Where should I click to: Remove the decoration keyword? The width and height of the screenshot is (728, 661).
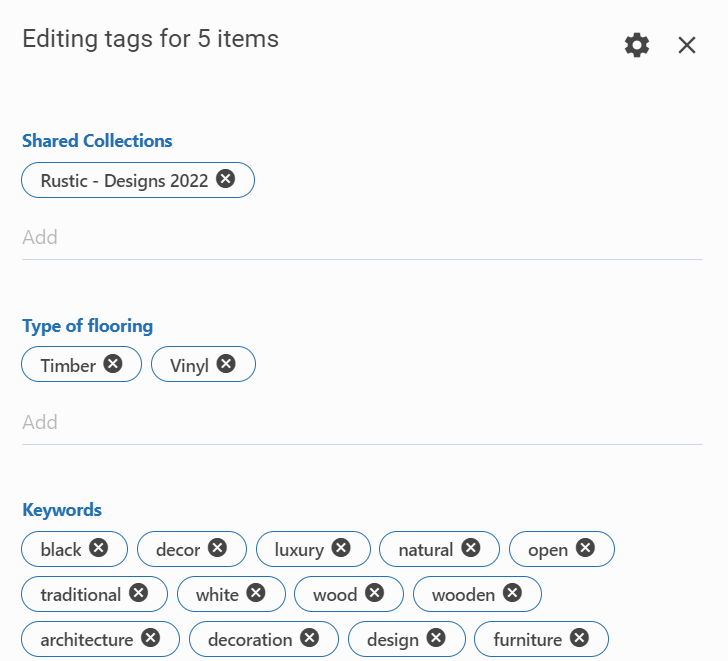[x=310, y=638]
